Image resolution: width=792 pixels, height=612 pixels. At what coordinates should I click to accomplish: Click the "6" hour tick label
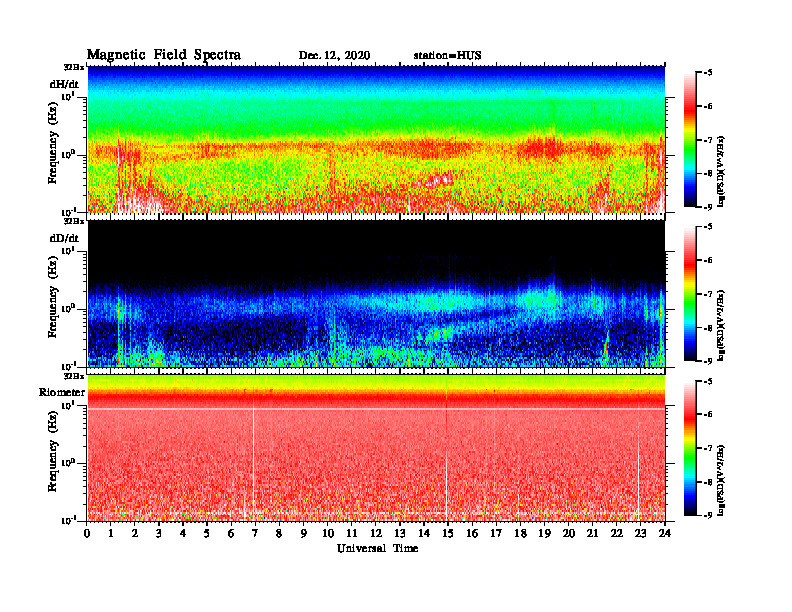231,534
